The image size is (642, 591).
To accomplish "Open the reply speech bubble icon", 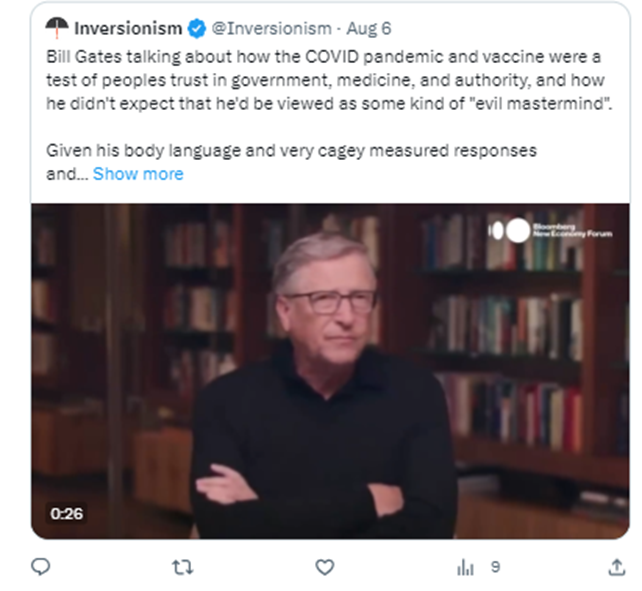I will [41, 567].
